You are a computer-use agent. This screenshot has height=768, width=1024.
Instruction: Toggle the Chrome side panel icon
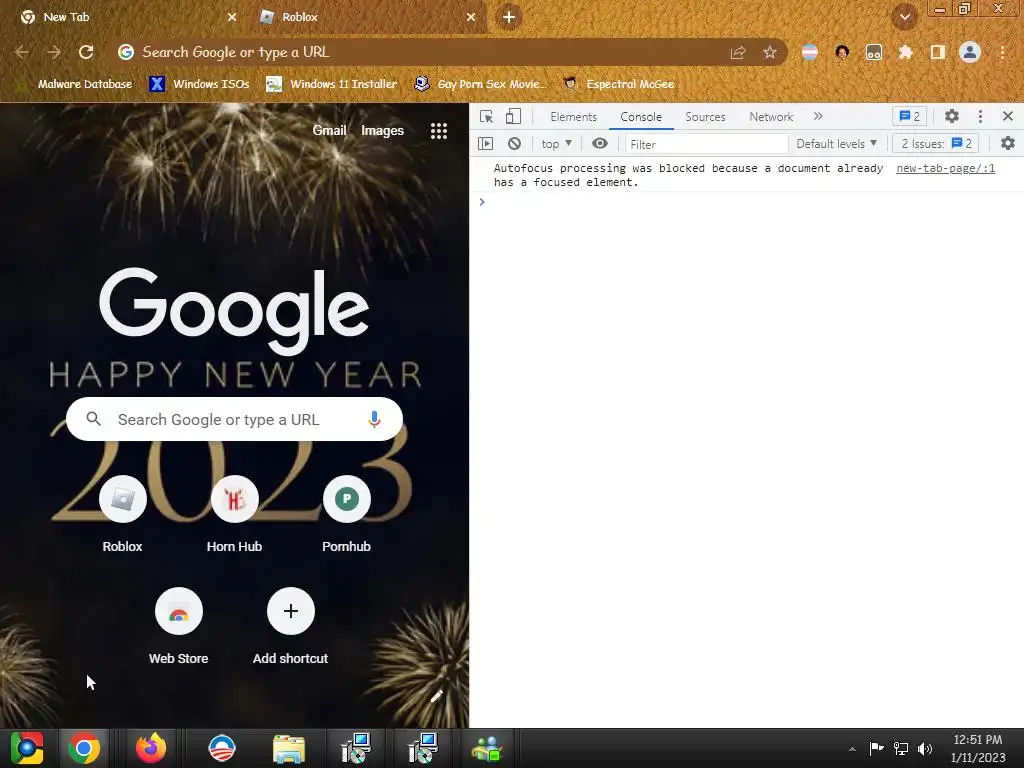938,52
